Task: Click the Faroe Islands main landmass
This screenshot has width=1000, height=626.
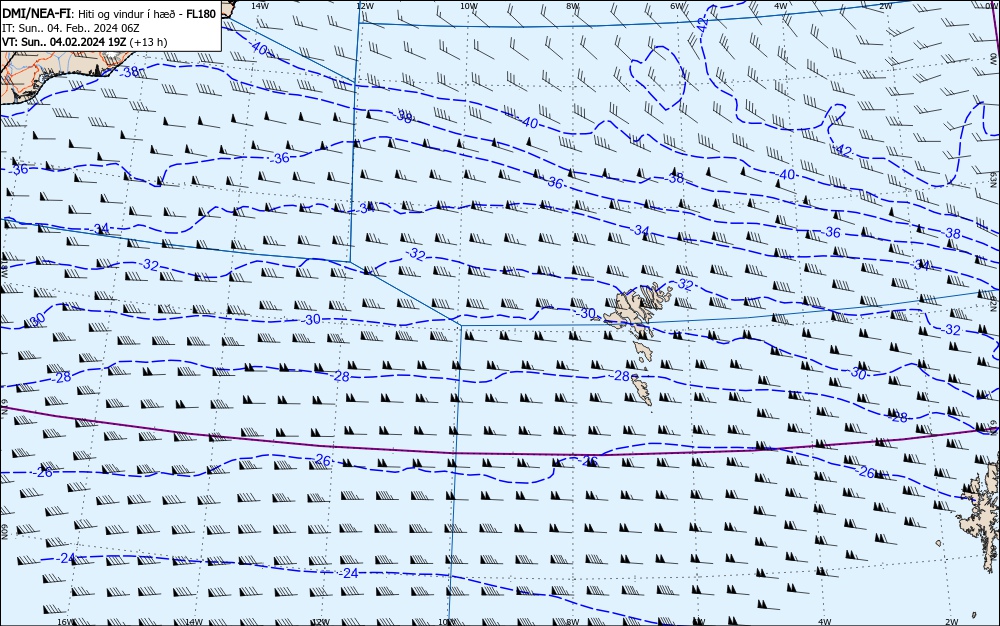Action: coord(638,307)
